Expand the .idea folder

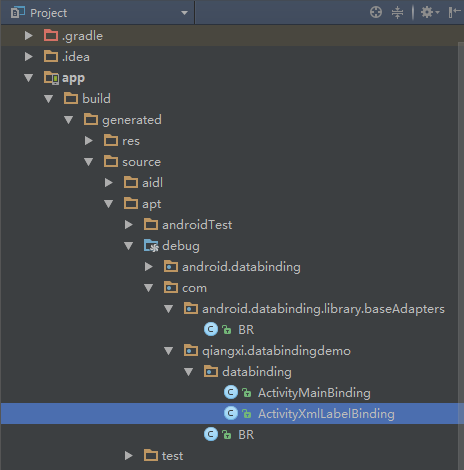coord(29,57)
